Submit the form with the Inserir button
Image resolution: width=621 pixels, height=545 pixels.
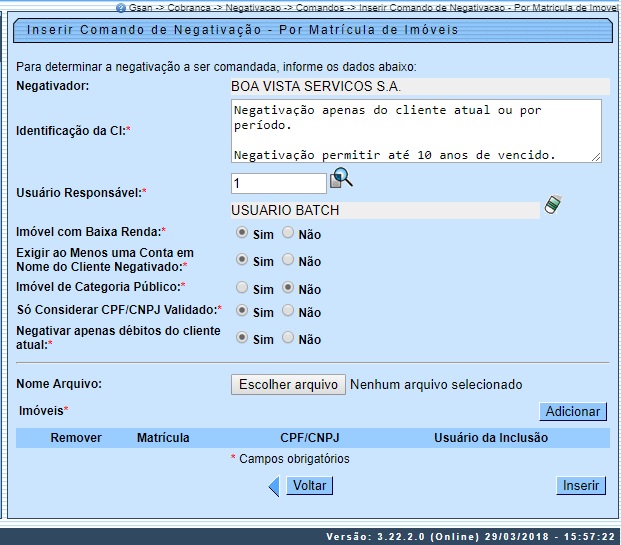tap(580, 486)
